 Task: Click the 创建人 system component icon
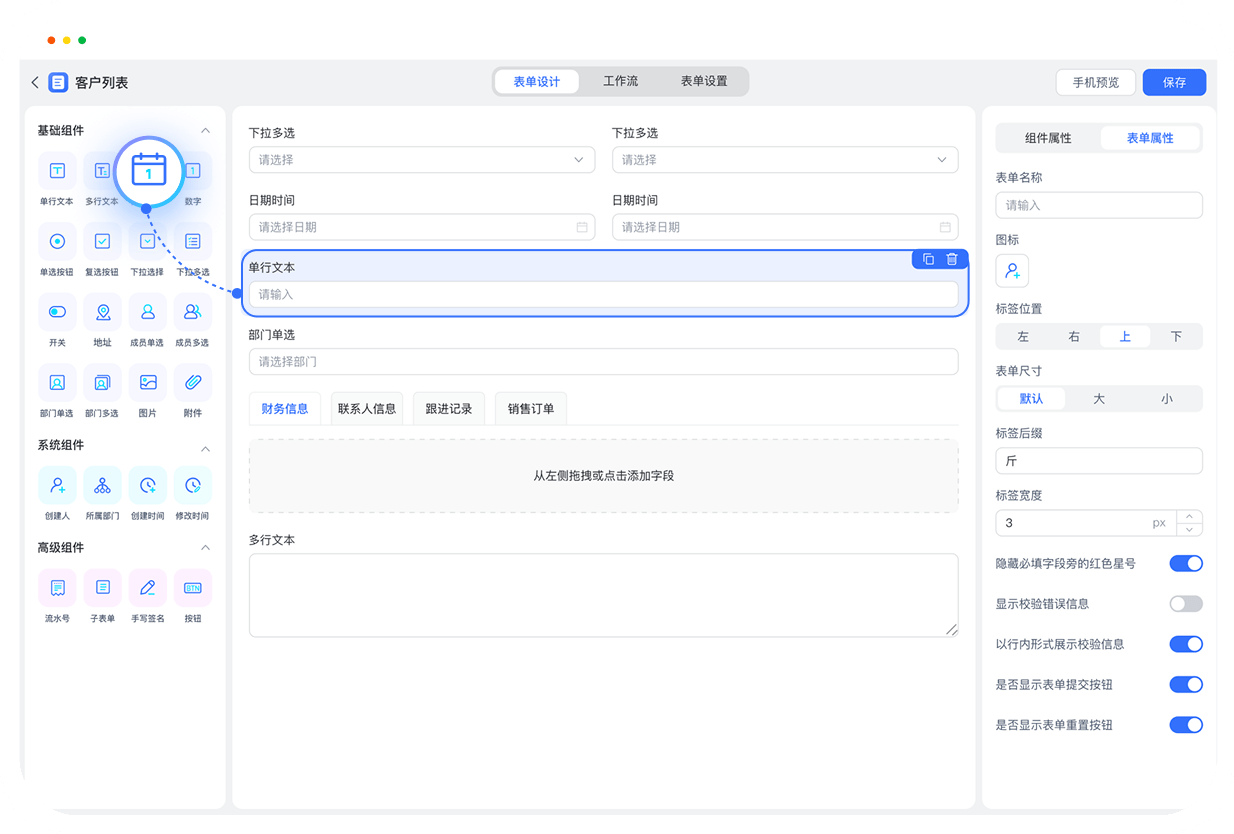57,485
